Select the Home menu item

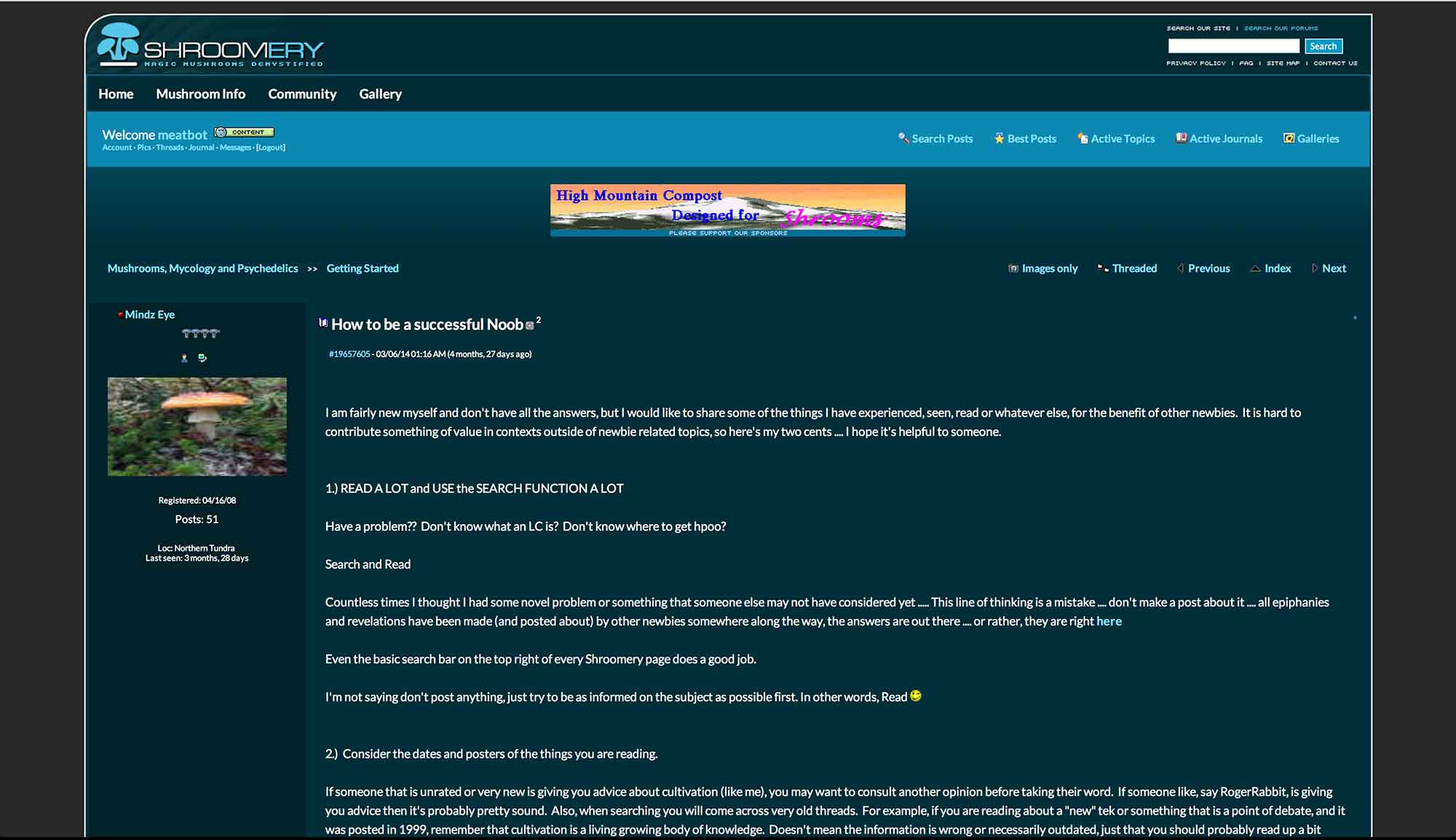116,93
